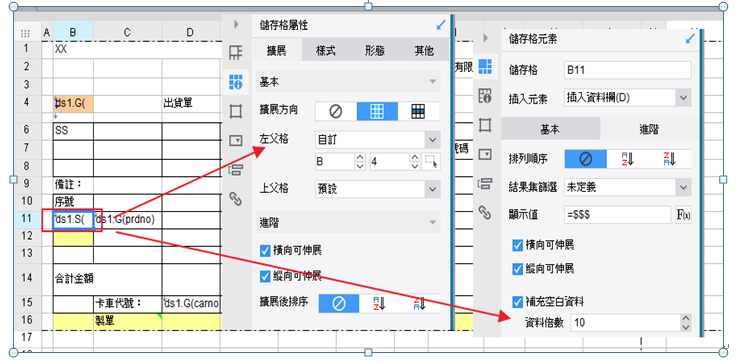Switch to 進階 tab in 儲存格元素
743x362 pixels.
(x=649, y=129)
